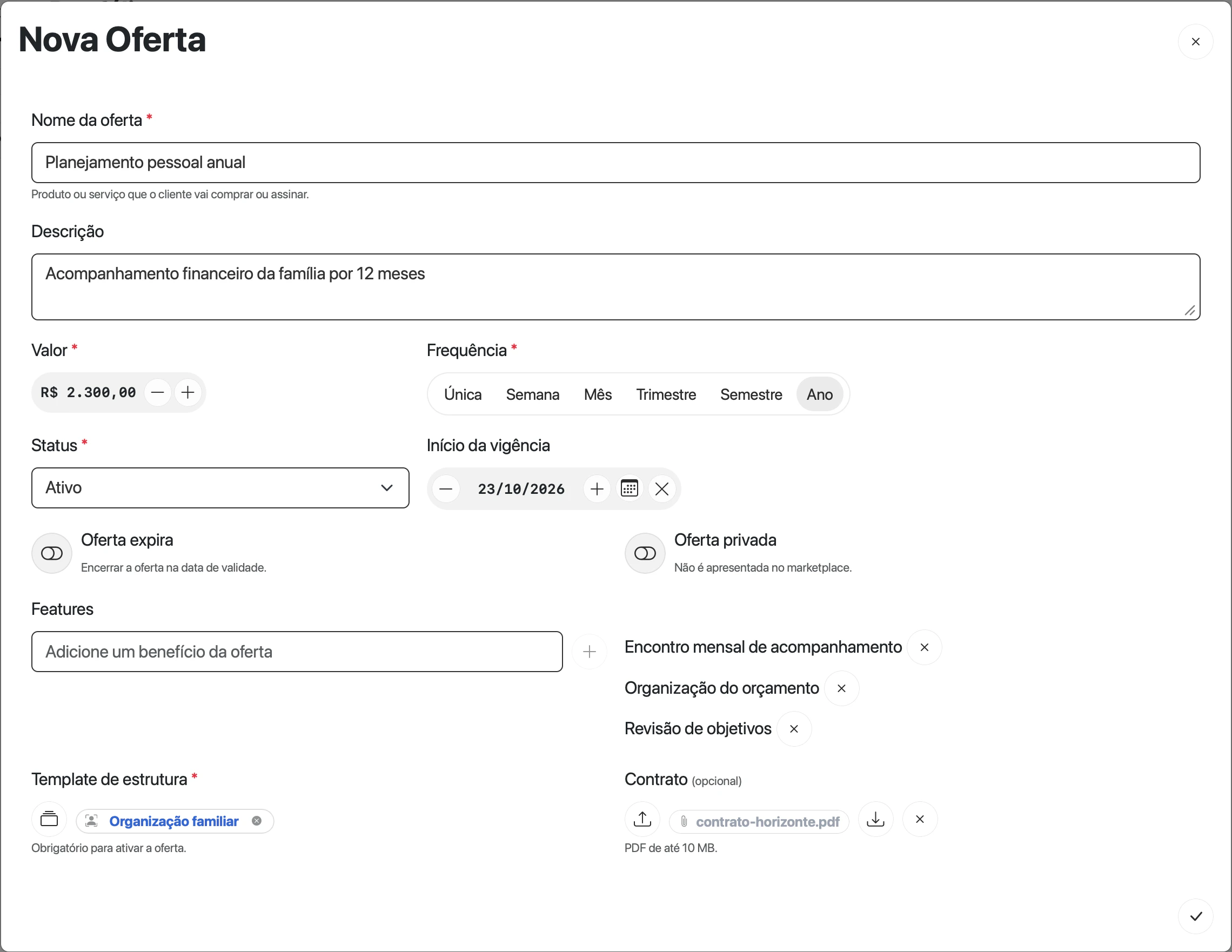Focus the Features benefit input field
The width and height of the screenshot is (1232, 952).
tap(297, 652)
